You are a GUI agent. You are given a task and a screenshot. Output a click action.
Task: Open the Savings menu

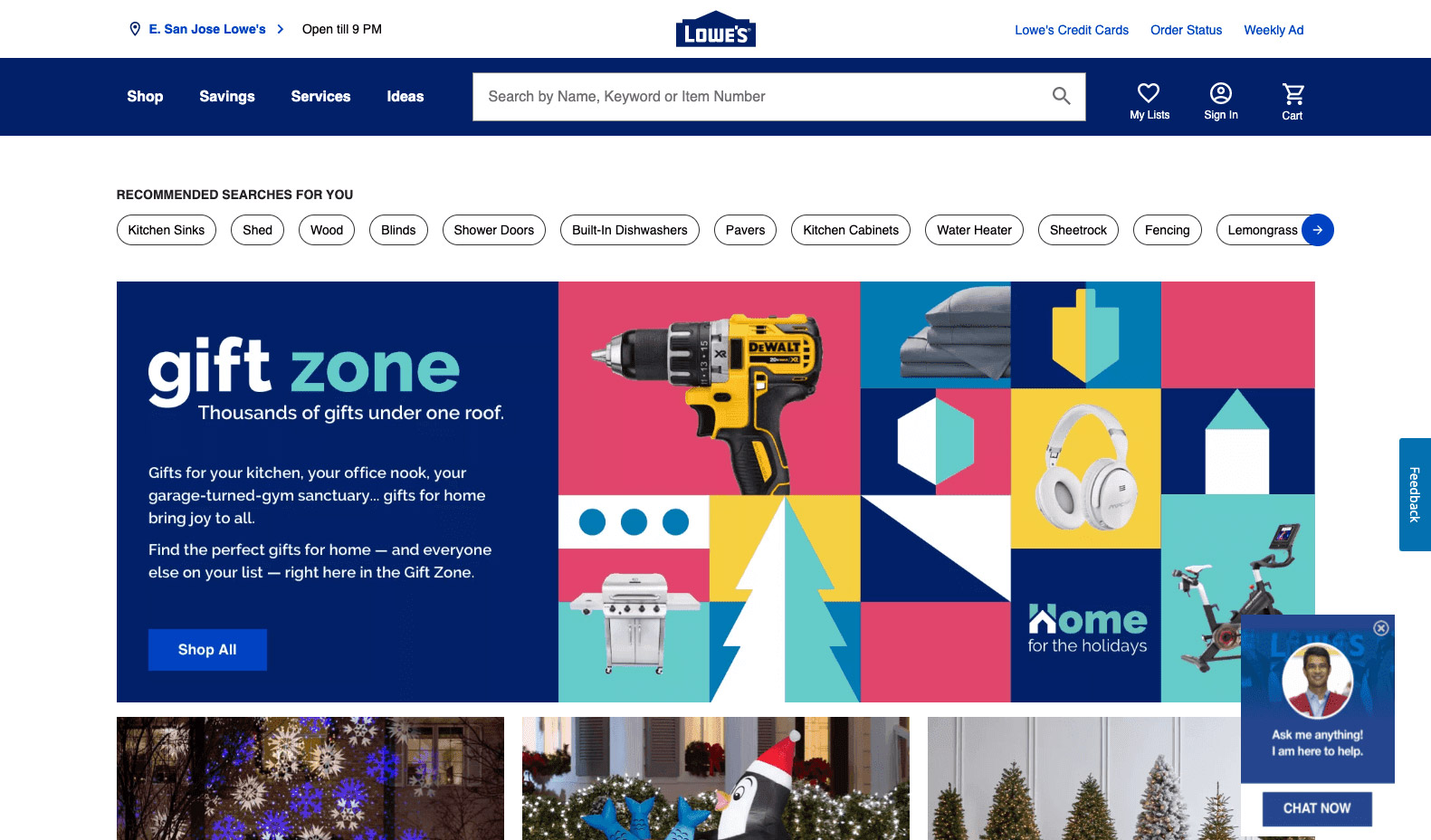pos(227,97)
